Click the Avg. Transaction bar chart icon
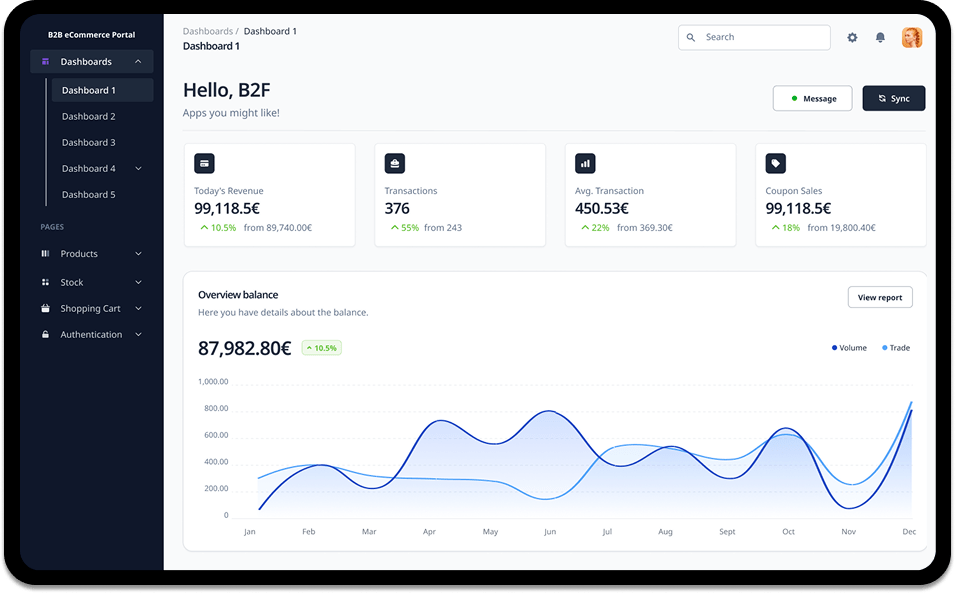Viewport: 955px width, 593px height. (585, 163)
